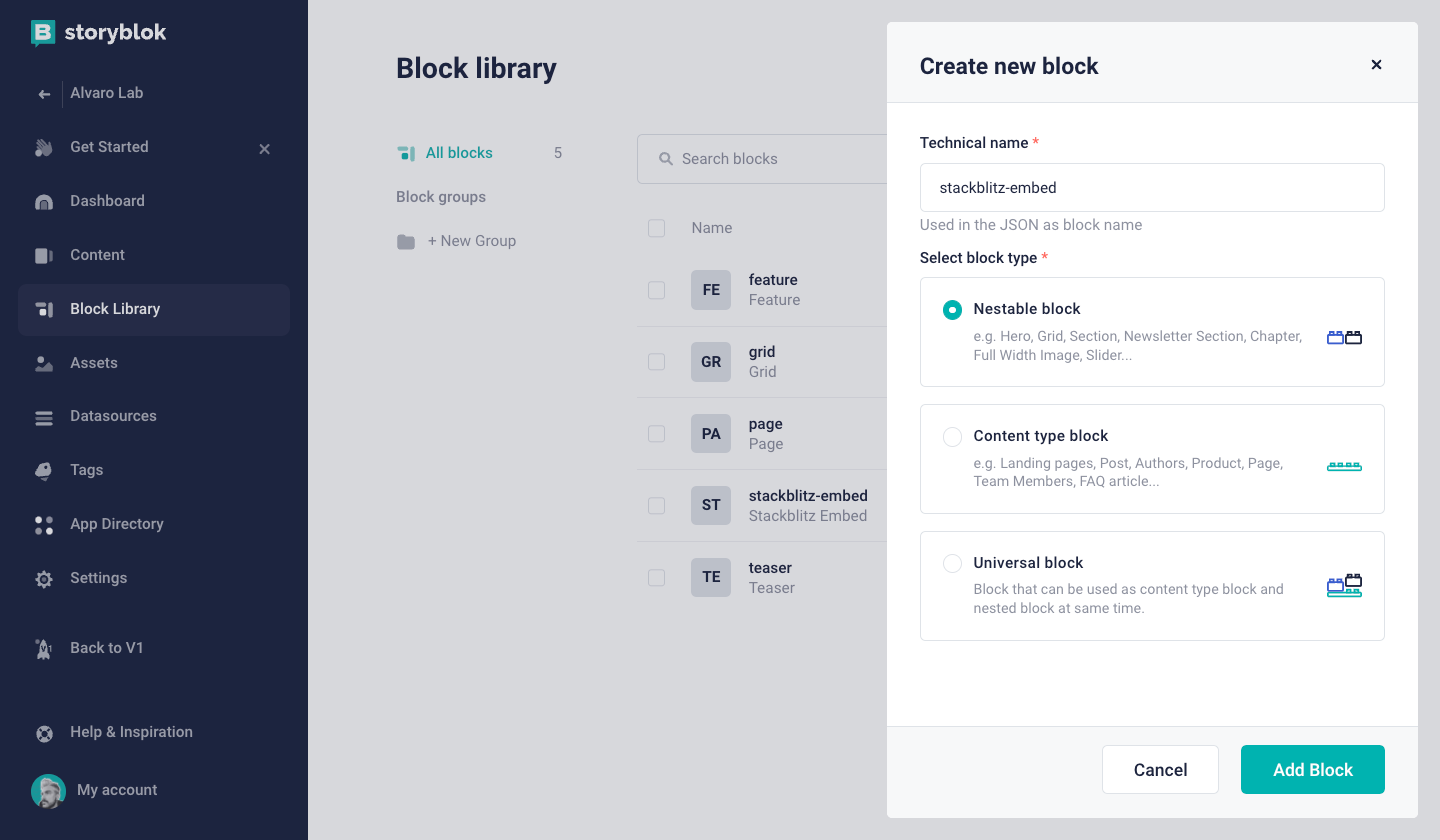This screenshot has width=1440, height=840.
Task: Tick the checkbox for the feature block
Action: 657,290
